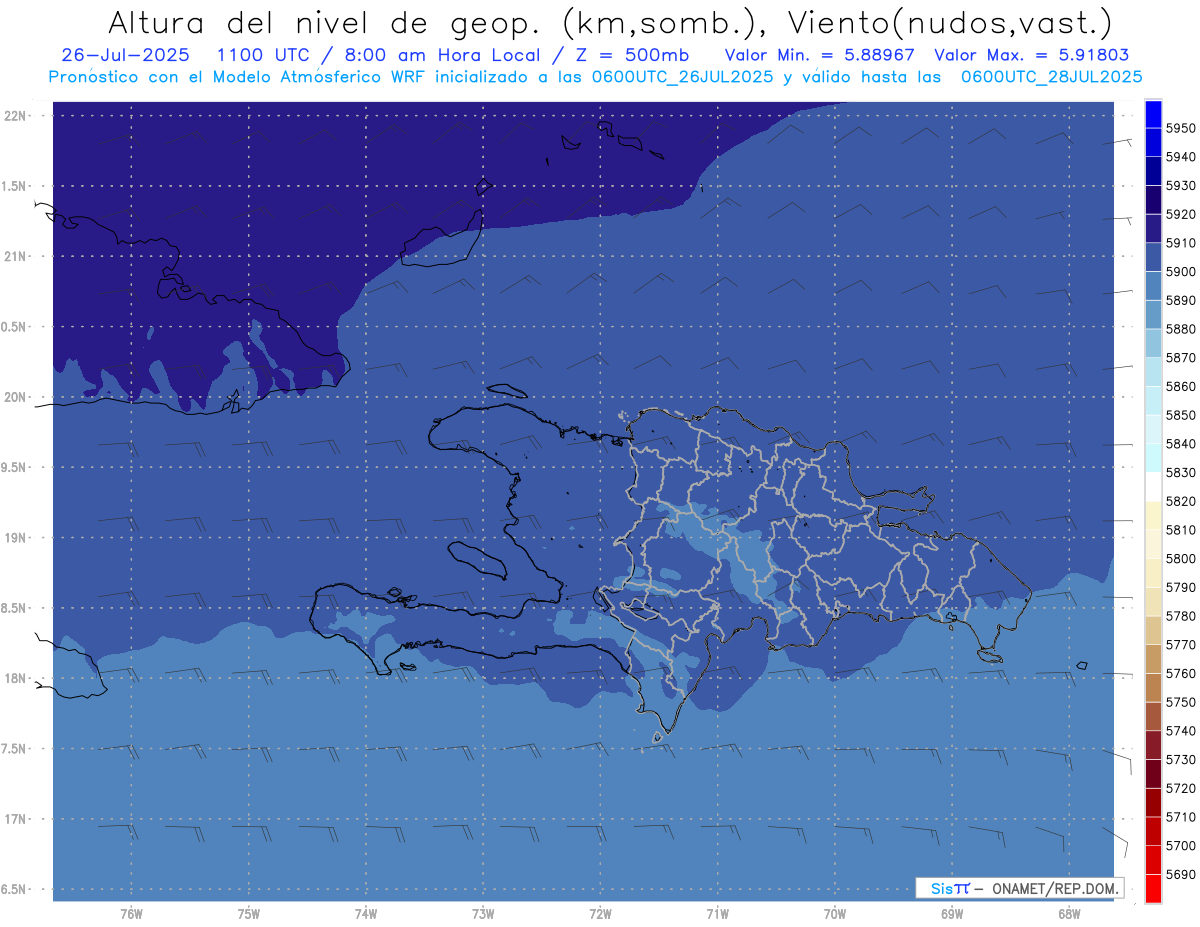
Task: Select the 72W longitude tick label
Action: 600,913
